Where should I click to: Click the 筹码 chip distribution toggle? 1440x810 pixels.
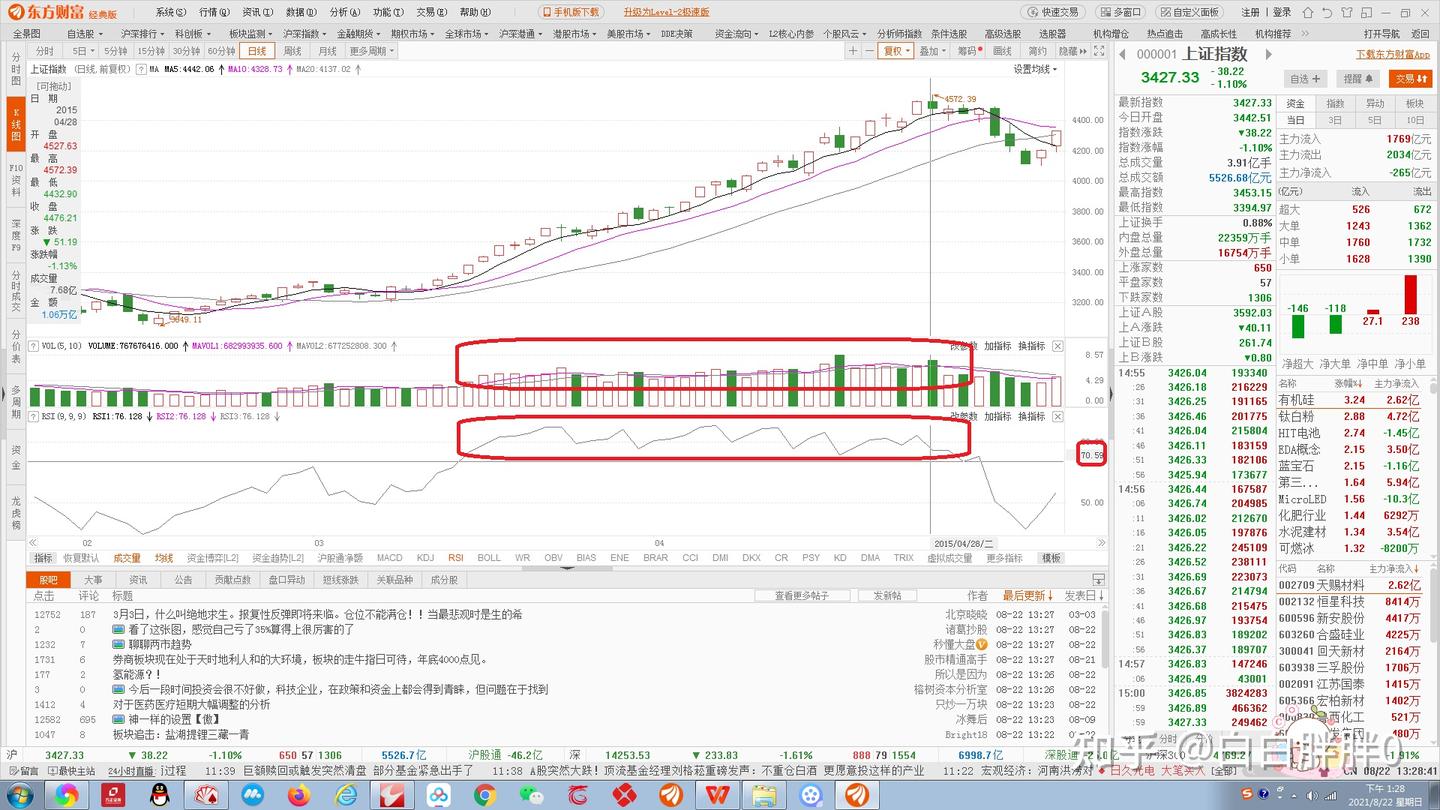(x=968, y=51)
